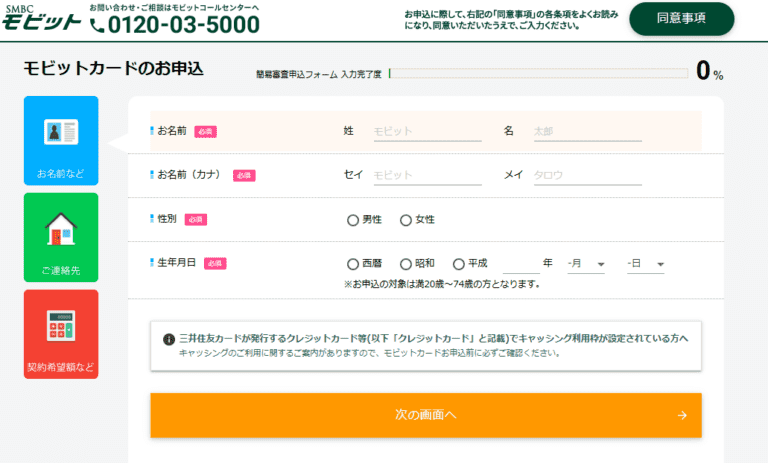Click the house icon in ご連絡先 tile
This screenshot has width=768, height=463.
pos(61,229)
